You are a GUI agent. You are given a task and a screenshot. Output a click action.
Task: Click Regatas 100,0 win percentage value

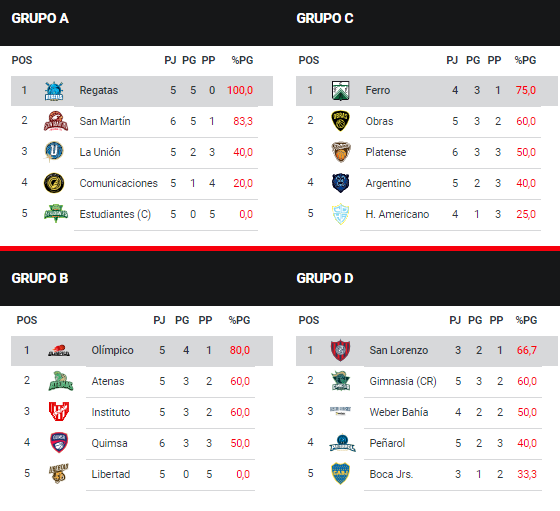pos(240,90)
